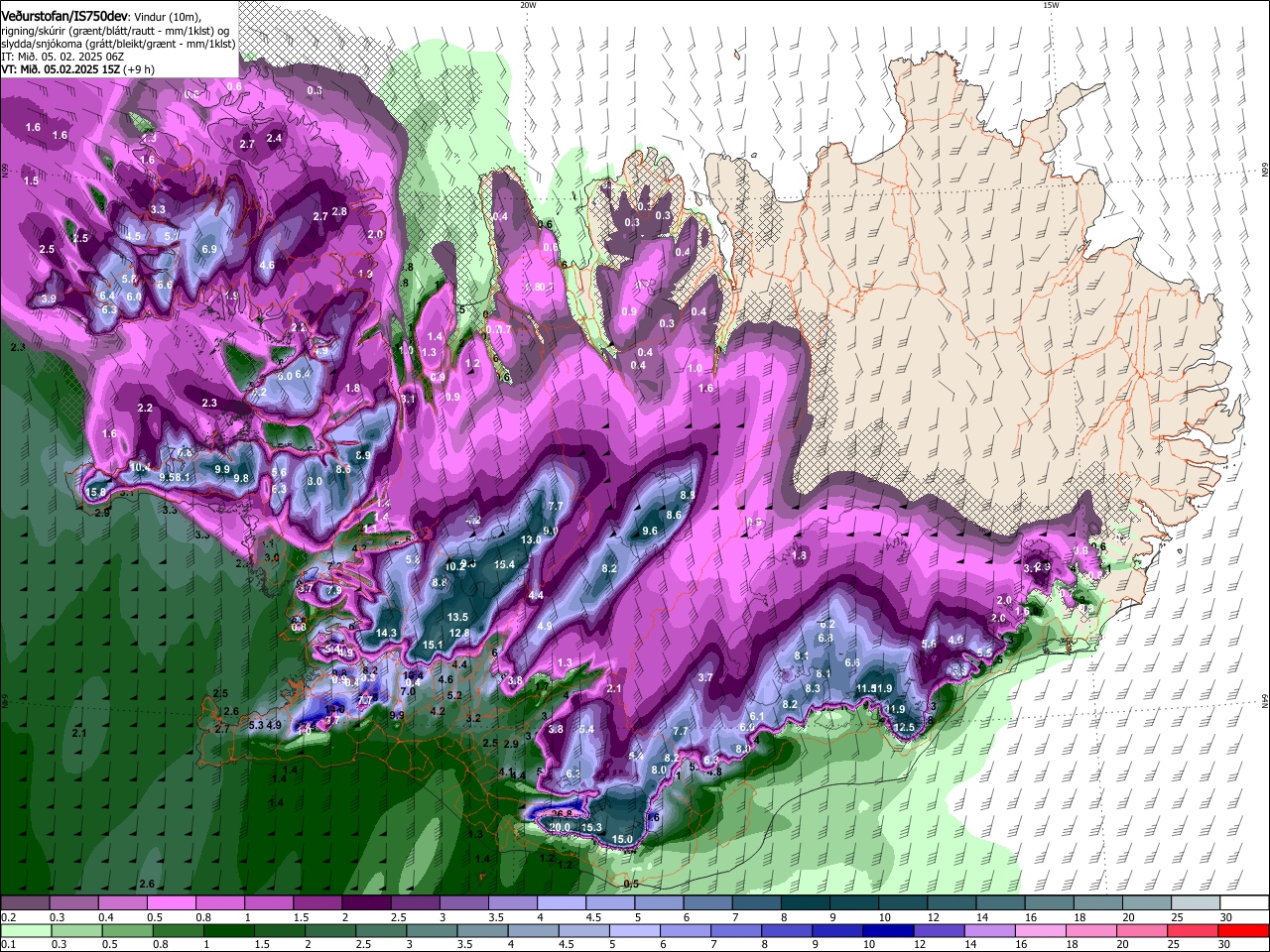1270x952 pixels.
Task: Click the '0.2' label under the upper legend
Action: [x=8, y=917]
